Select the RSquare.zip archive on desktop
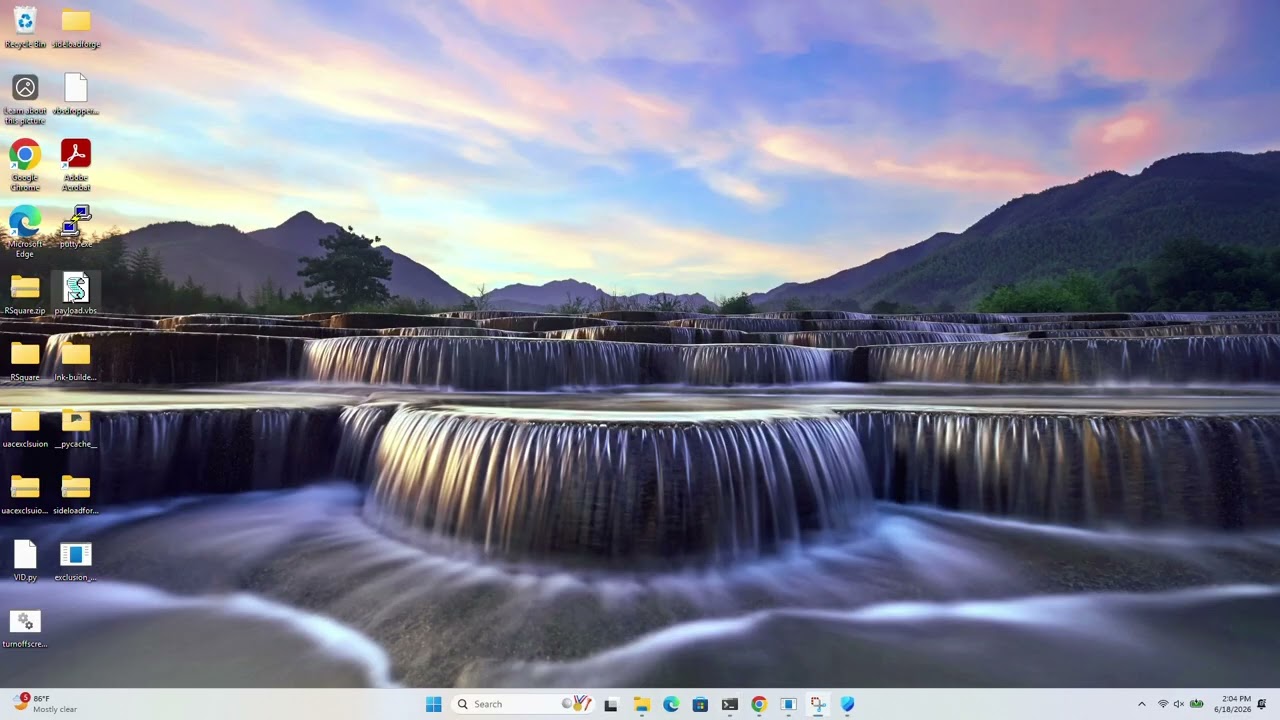 [25, 294]
